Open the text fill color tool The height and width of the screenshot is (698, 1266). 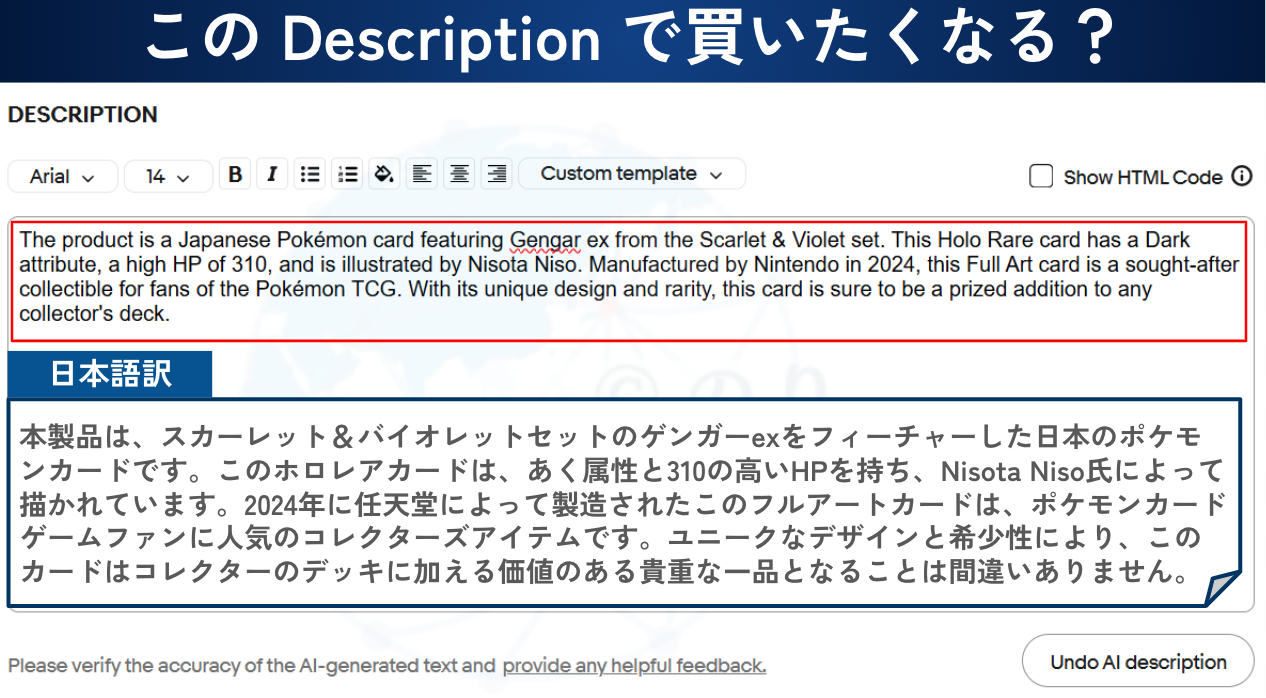point(384,174)
